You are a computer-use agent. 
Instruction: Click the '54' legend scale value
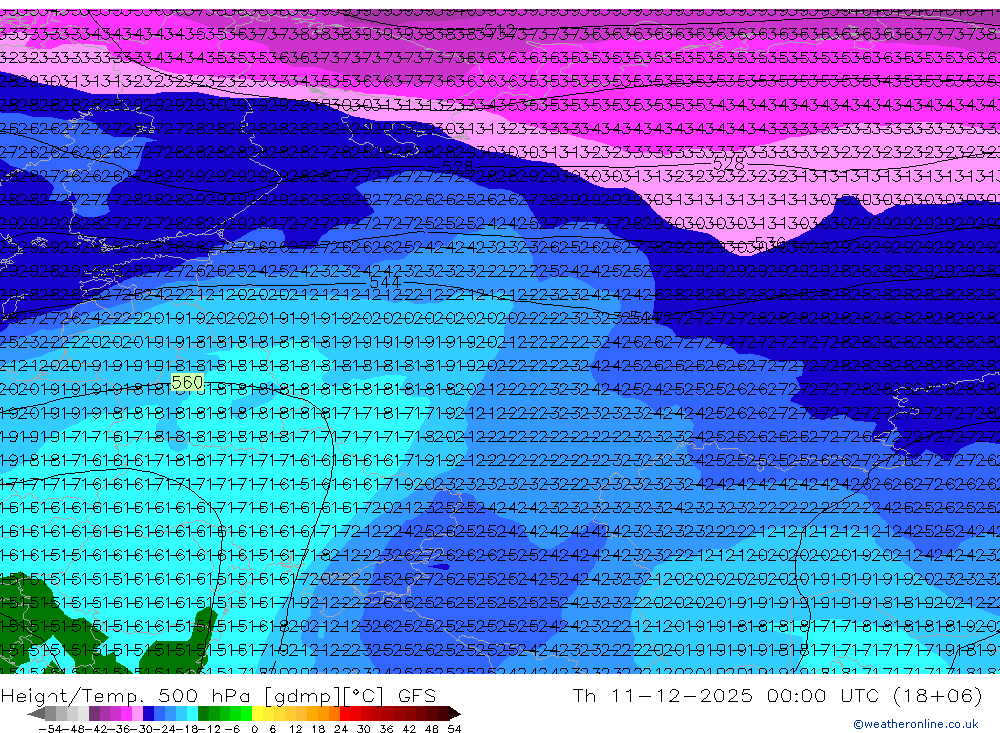click(x=454, y=729)
